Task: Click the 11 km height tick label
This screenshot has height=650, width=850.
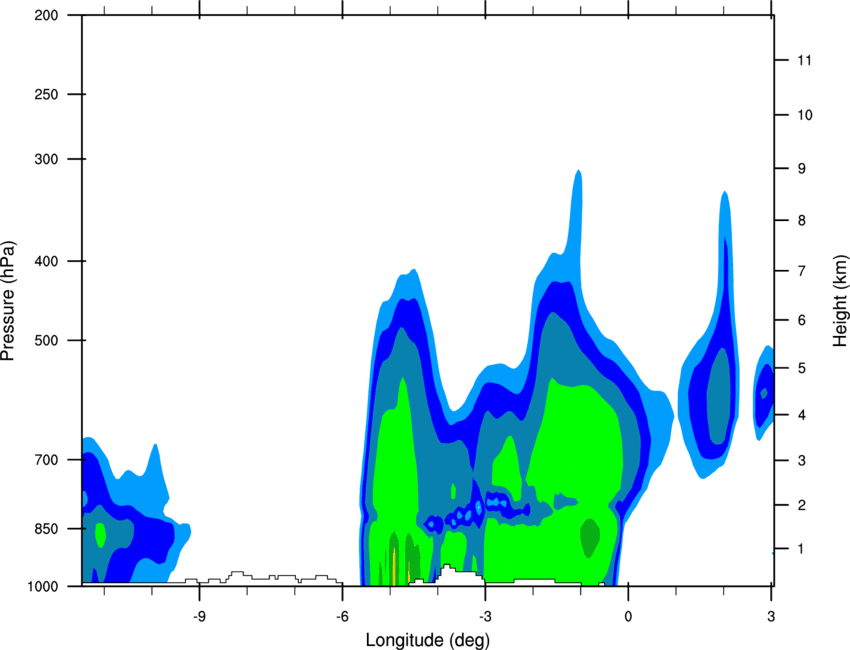Action: pyautogui.click(x=804, y=60)
